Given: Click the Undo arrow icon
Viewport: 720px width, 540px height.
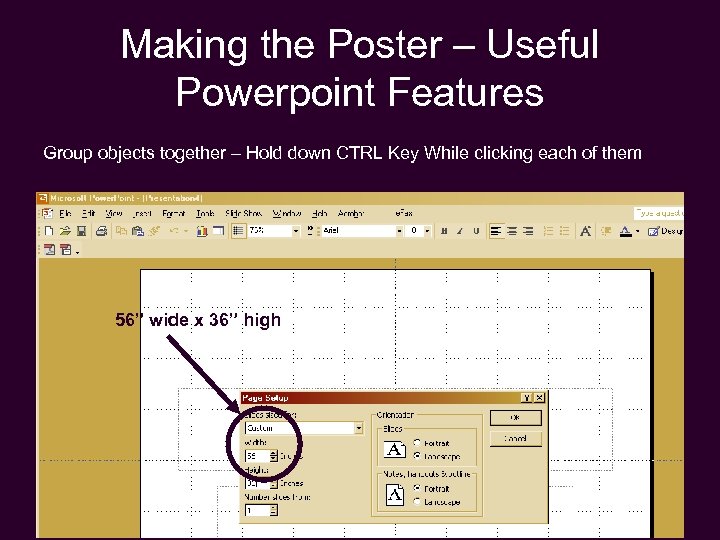Looking at the screenshot, I should [x=174, y=231].
